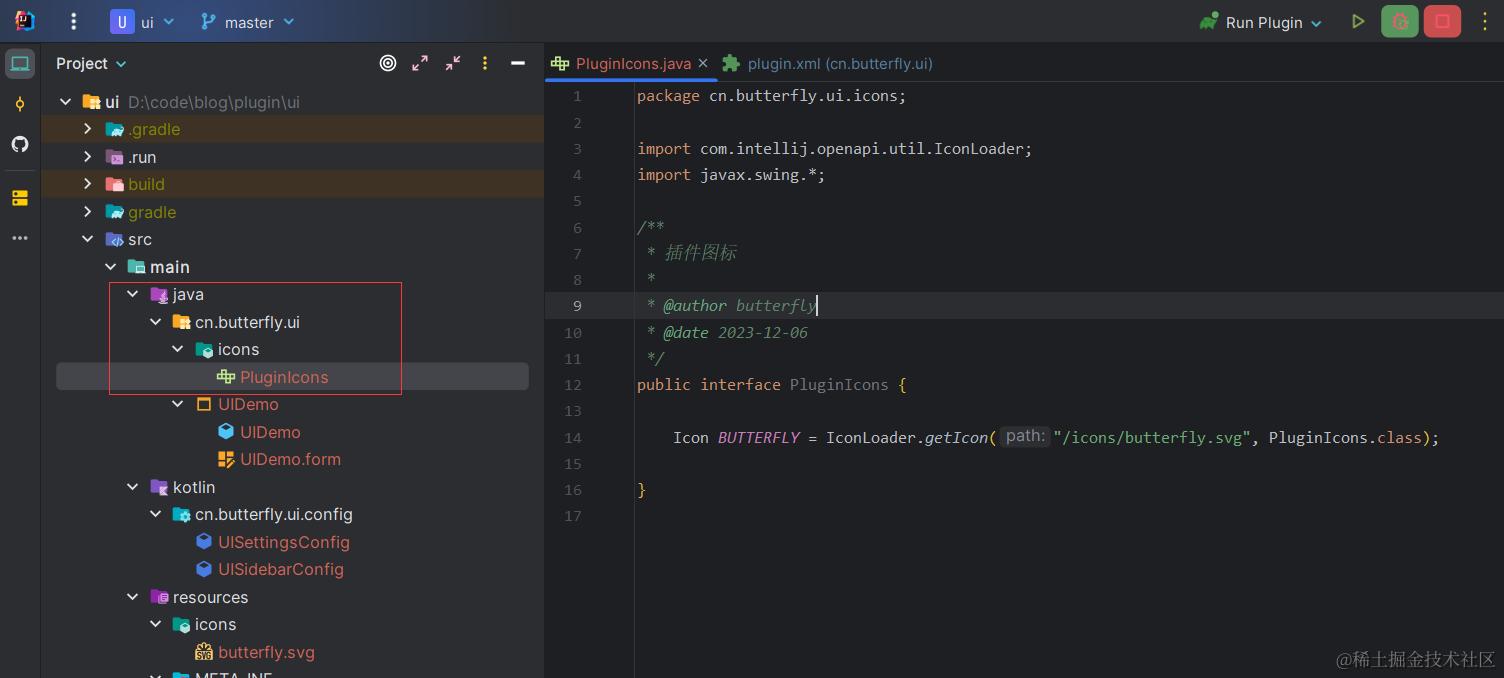Open butterfly.svg in resources icons
Viewport: 1504px width, 678px height.
pyautogui.click(x=266, y=652)
